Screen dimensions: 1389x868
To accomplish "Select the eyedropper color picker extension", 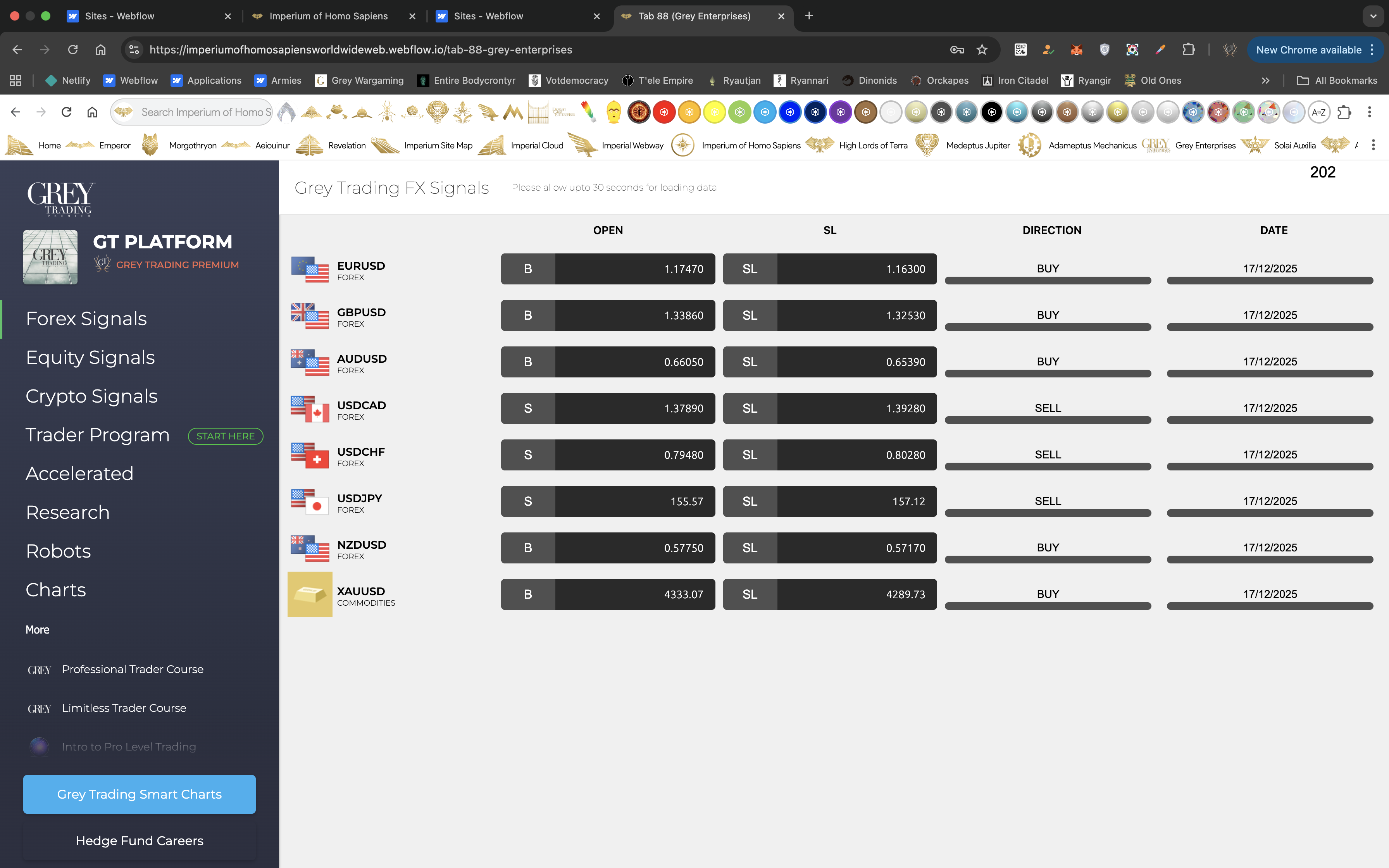I will [x=1160, y=50].
